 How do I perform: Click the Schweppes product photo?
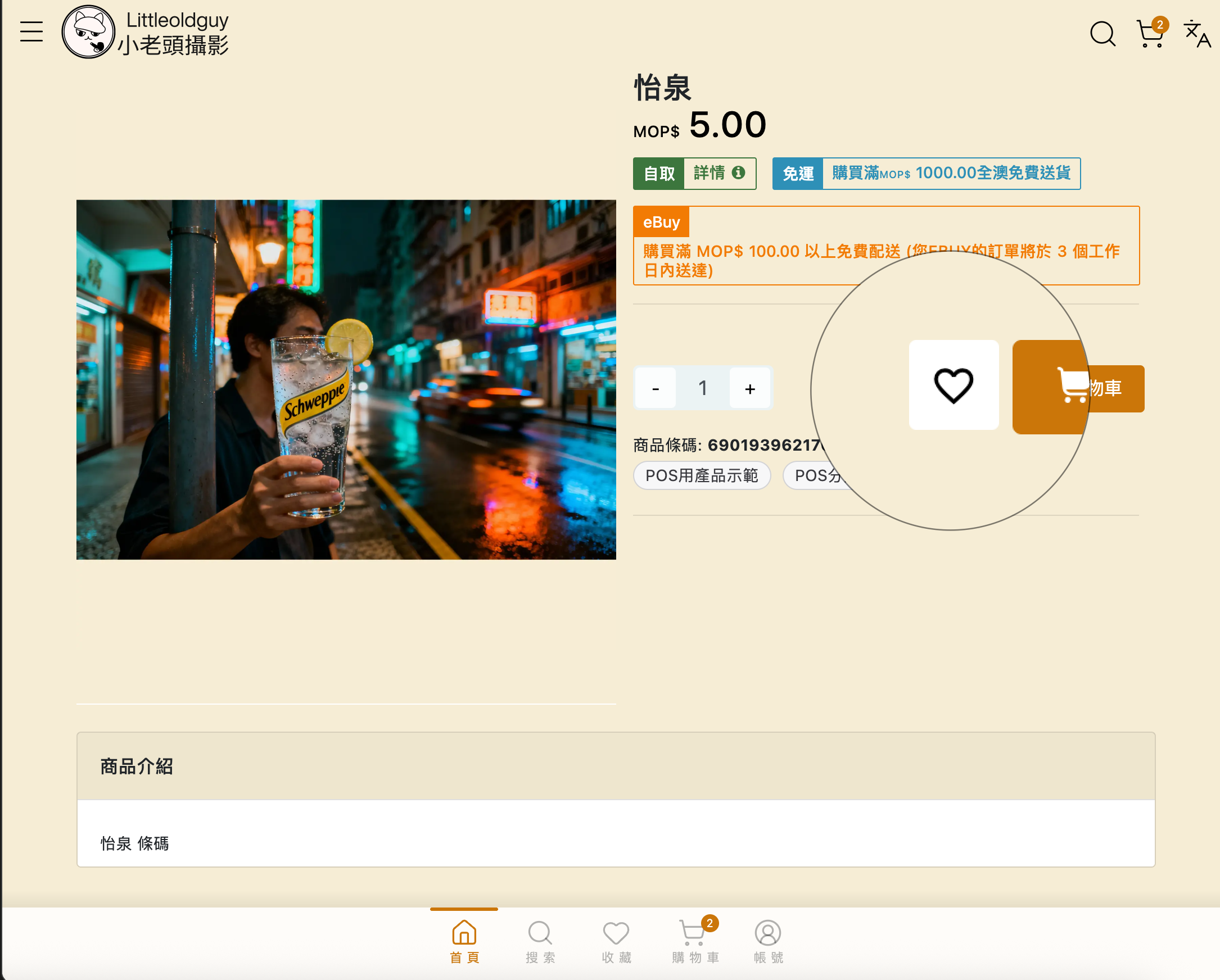pyautogui.click(x=346, y=379)
